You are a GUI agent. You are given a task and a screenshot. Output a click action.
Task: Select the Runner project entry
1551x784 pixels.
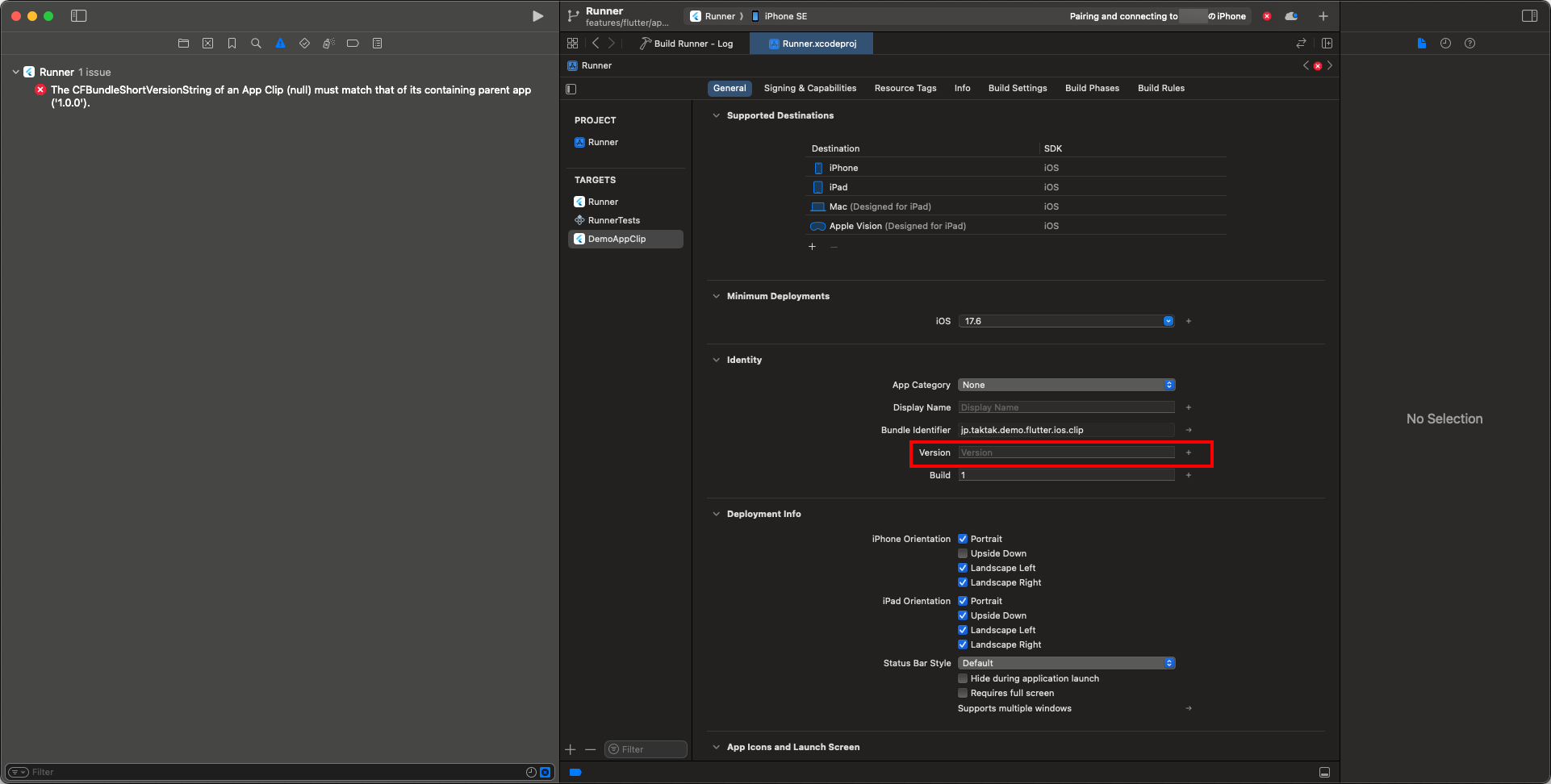click(625, 142)
